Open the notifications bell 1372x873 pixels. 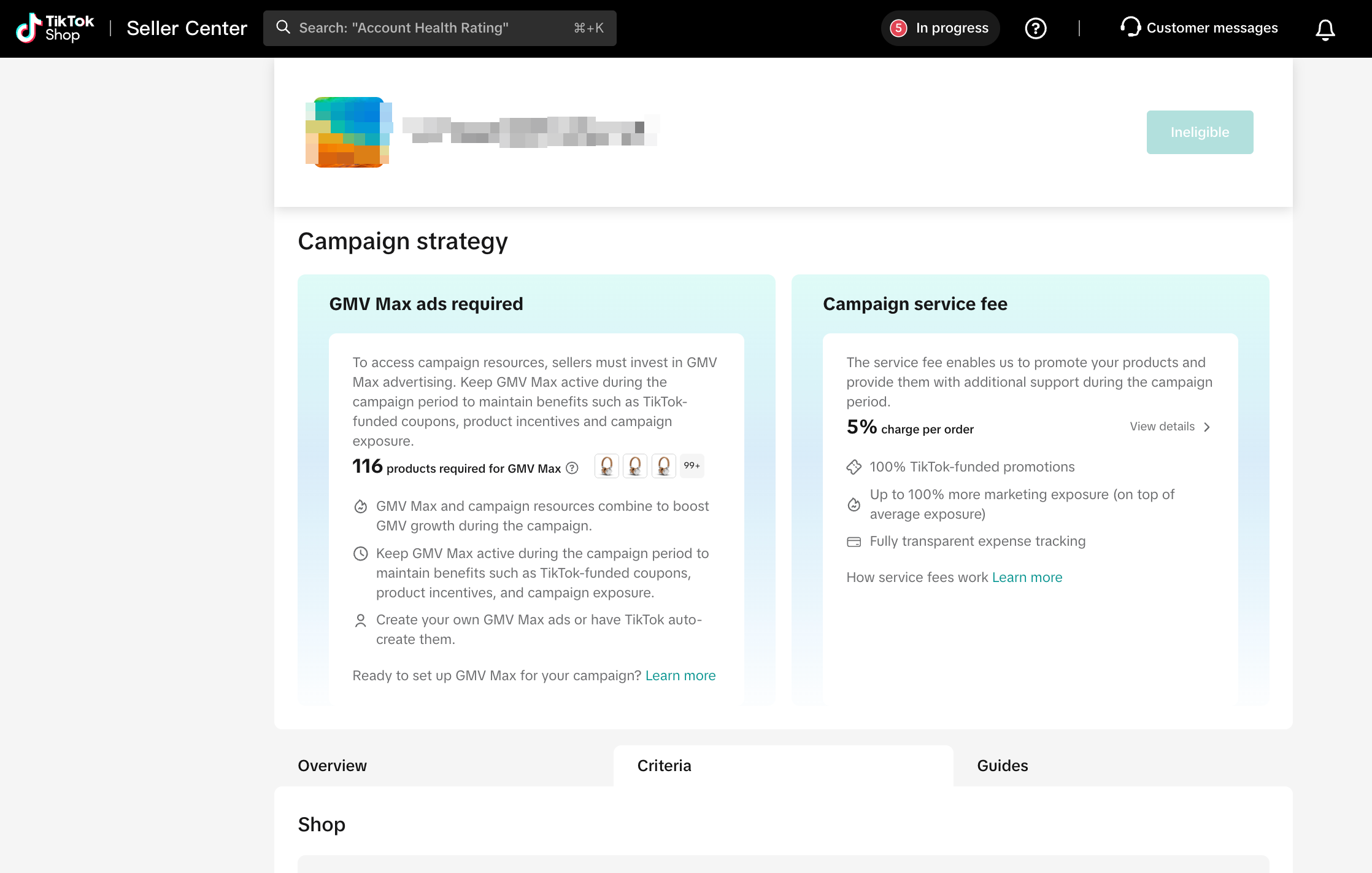(x=1325, y=29)
